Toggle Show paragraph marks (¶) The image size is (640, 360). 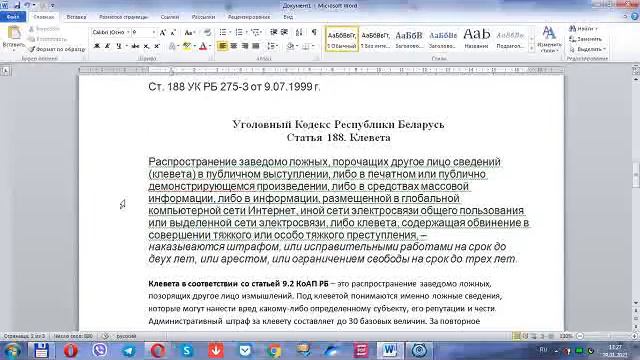pyautogui.click(x=314, y=32)
